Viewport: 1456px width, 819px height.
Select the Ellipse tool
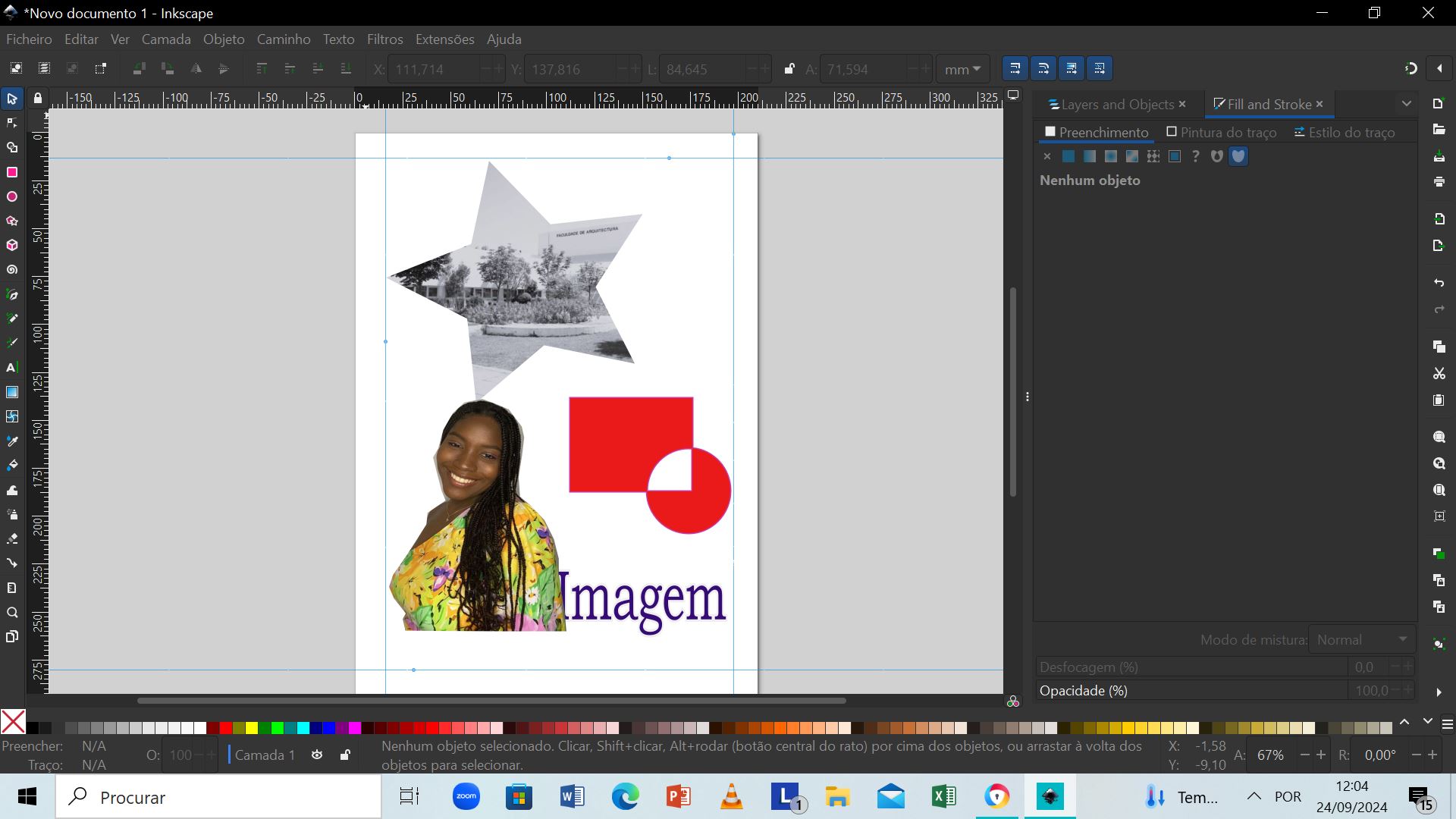tap(12, 197)
